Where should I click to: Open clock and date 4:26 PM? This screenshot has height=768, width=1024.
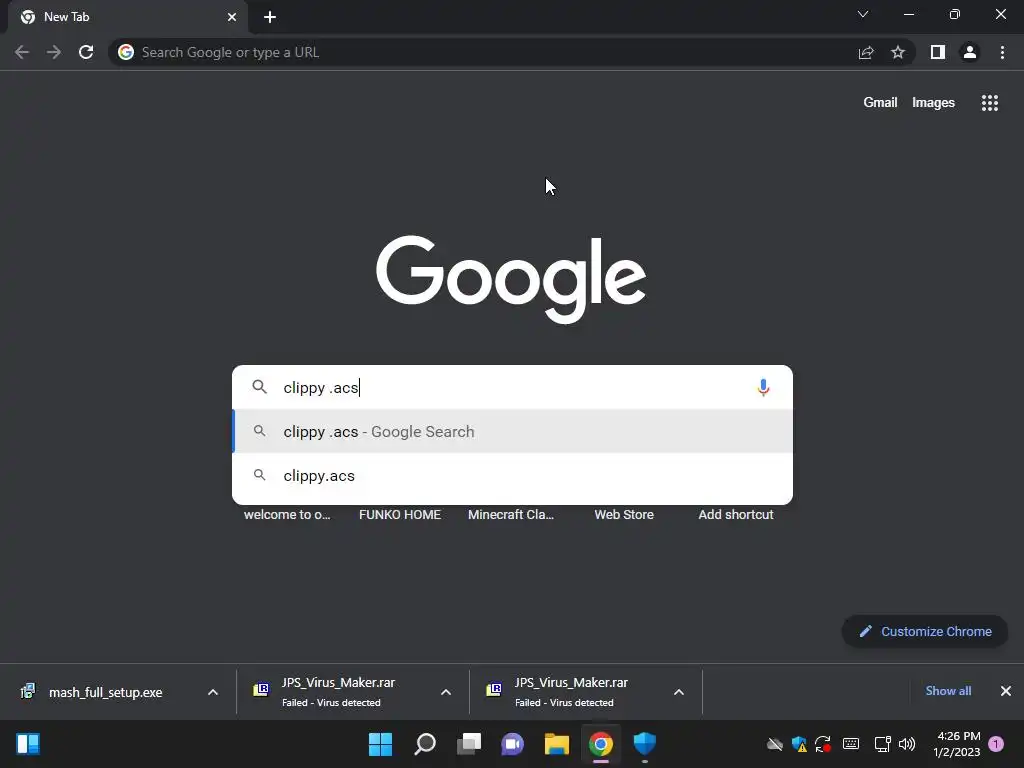[x=957, y=744]
